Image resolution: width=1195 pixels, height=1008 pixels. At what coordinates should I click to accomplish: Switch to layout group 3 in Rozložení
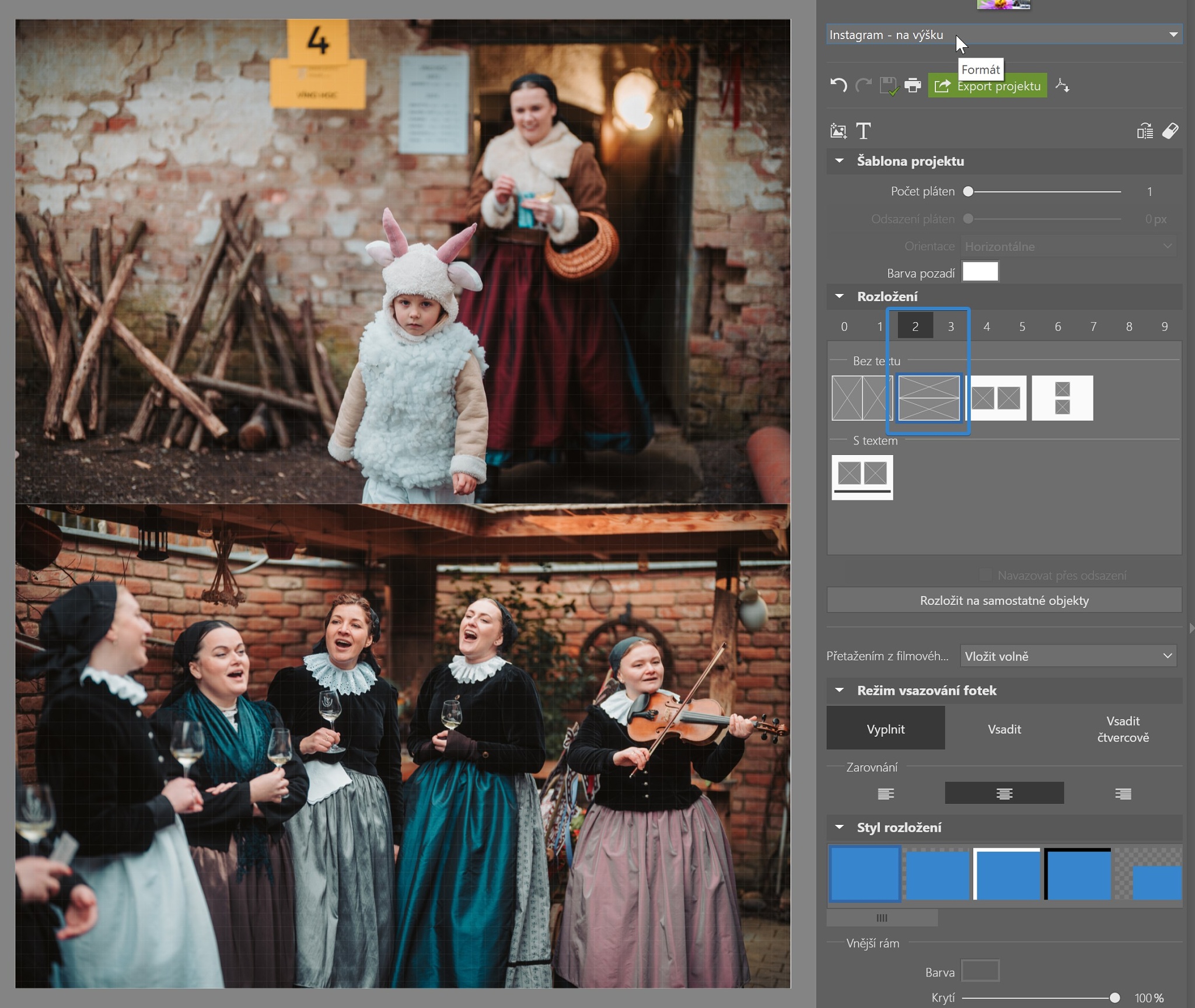[x=950, y=327]
